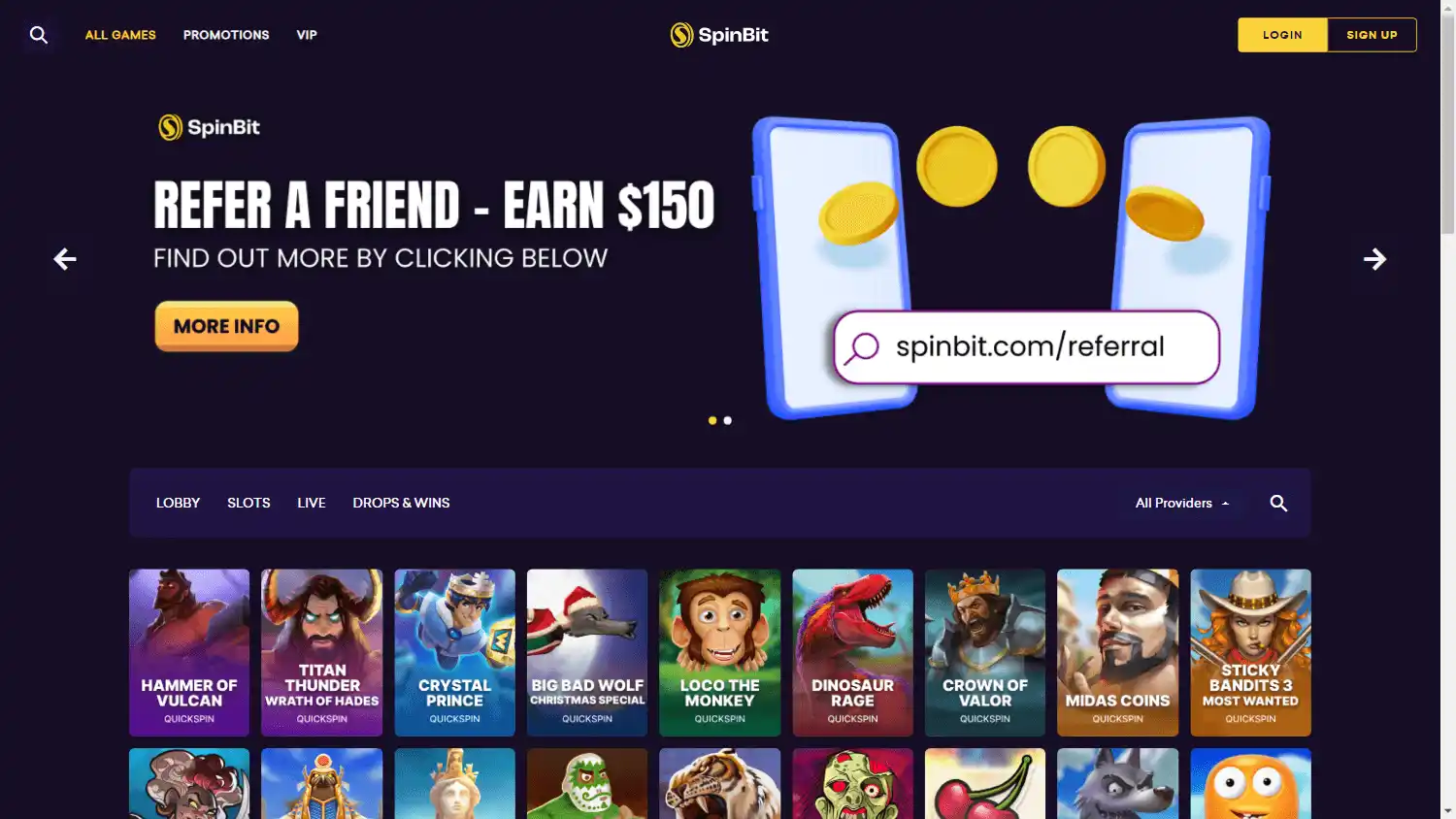Click the SIGN UP button
1456x819 pixels.
[1372, 35]
